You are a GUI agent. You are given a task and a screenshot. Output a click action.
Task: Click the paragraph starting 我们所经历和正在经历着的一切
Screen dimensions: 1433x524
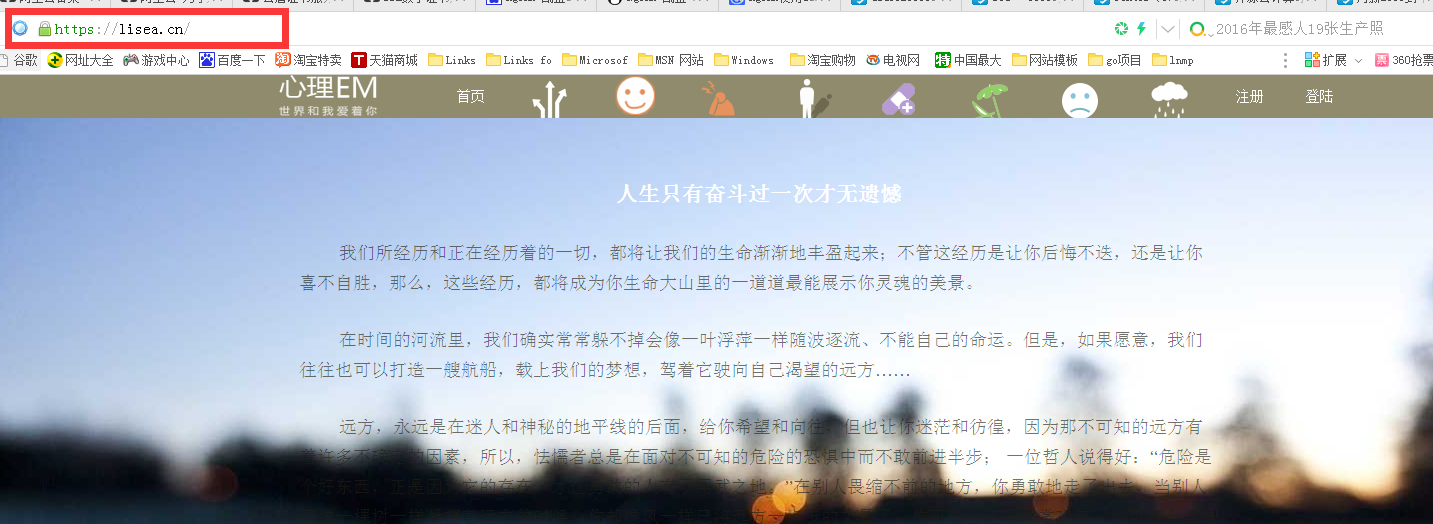click(x=751, y=268)
